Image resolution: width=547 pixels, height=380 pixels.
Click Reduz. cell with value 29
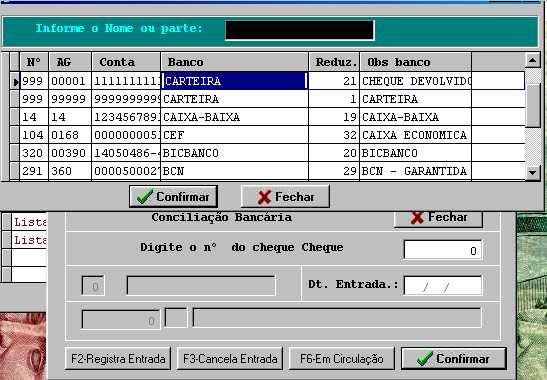click(334, 171)
